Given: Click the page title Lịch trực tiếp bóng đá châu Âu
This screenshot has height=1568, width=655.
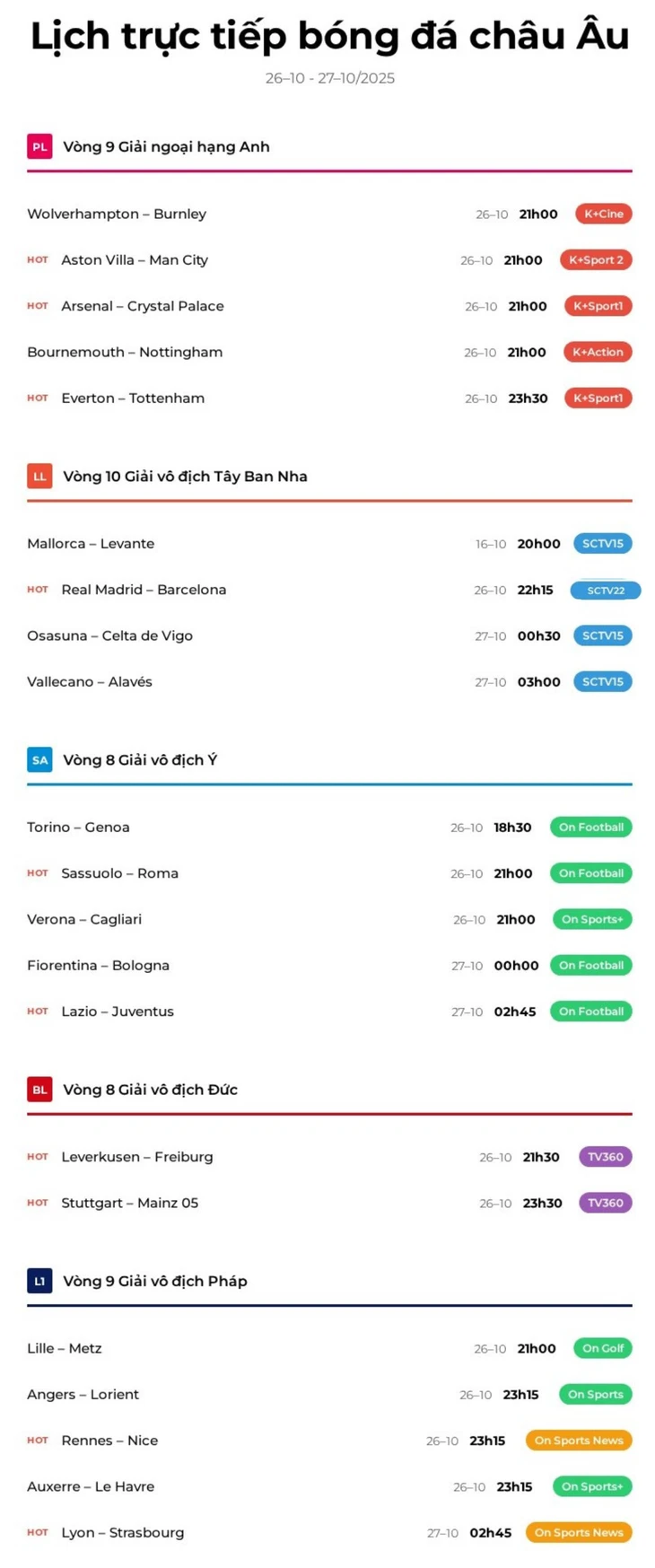Looking at the screenshot, I should tap(329, 36).
